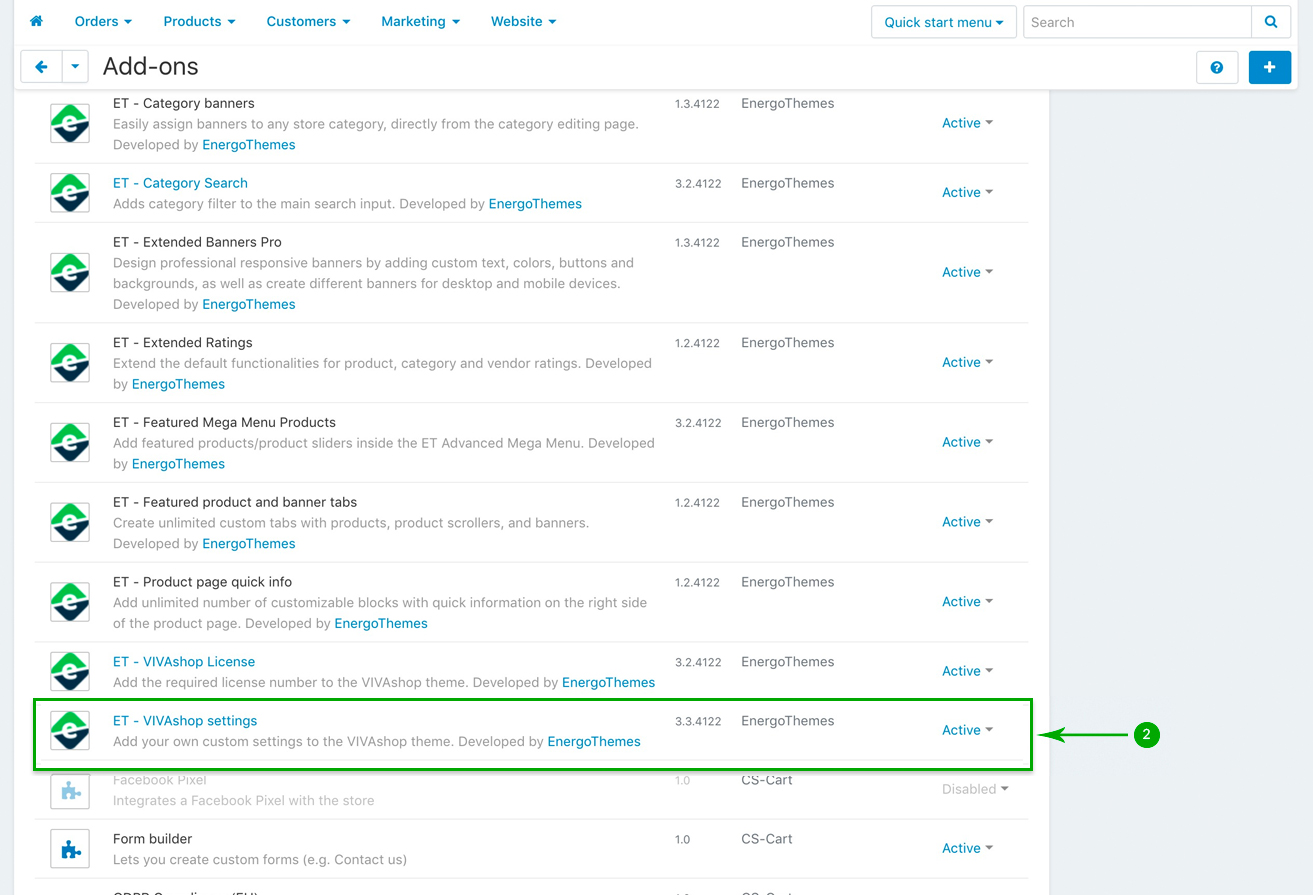Open the Products menu
This screenshot has width=1313, height=895.
tap(199, 21)
